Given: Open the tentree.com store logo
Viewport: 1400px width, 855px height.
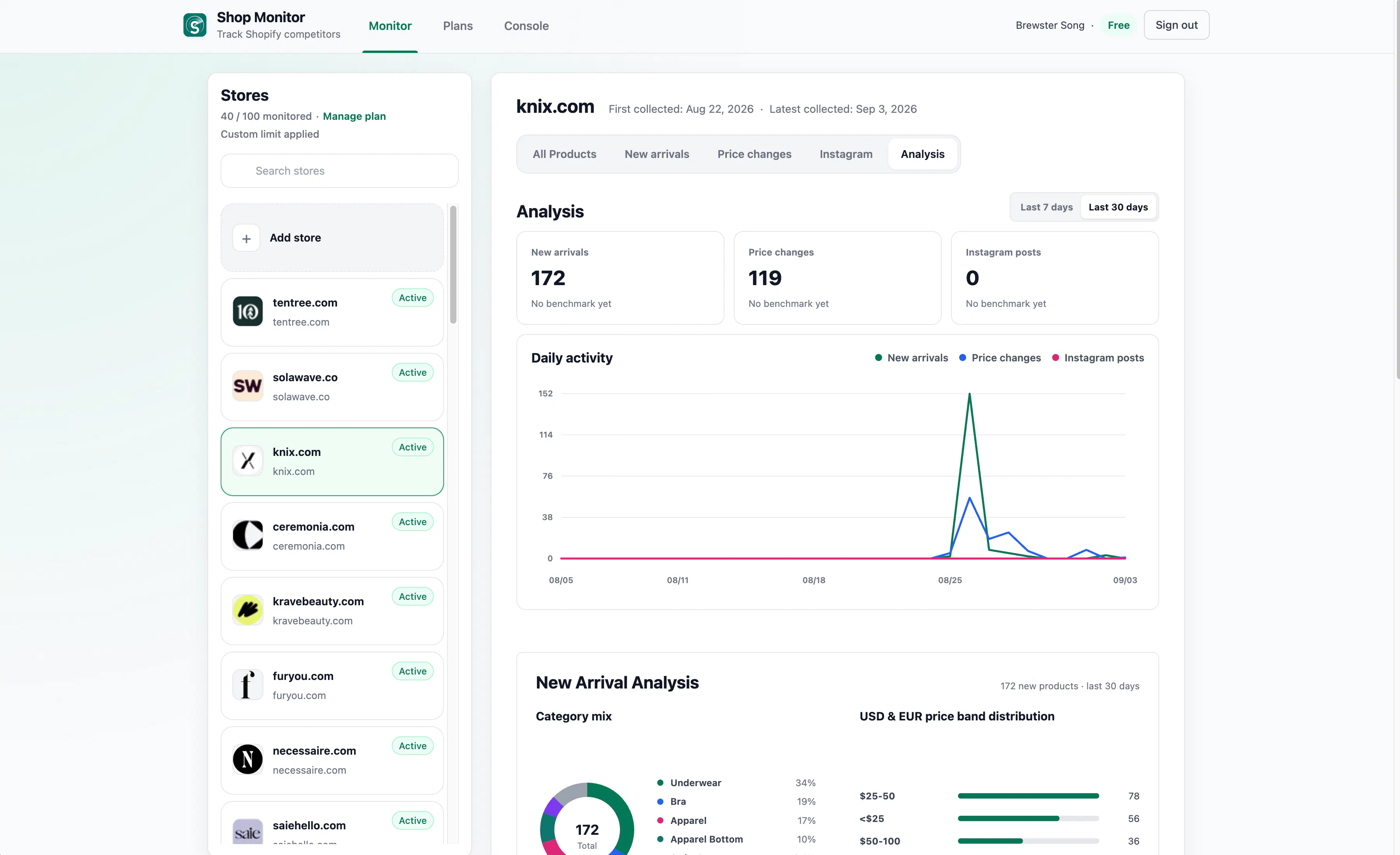Looking at the screenshot, I should tap(248, 311).
